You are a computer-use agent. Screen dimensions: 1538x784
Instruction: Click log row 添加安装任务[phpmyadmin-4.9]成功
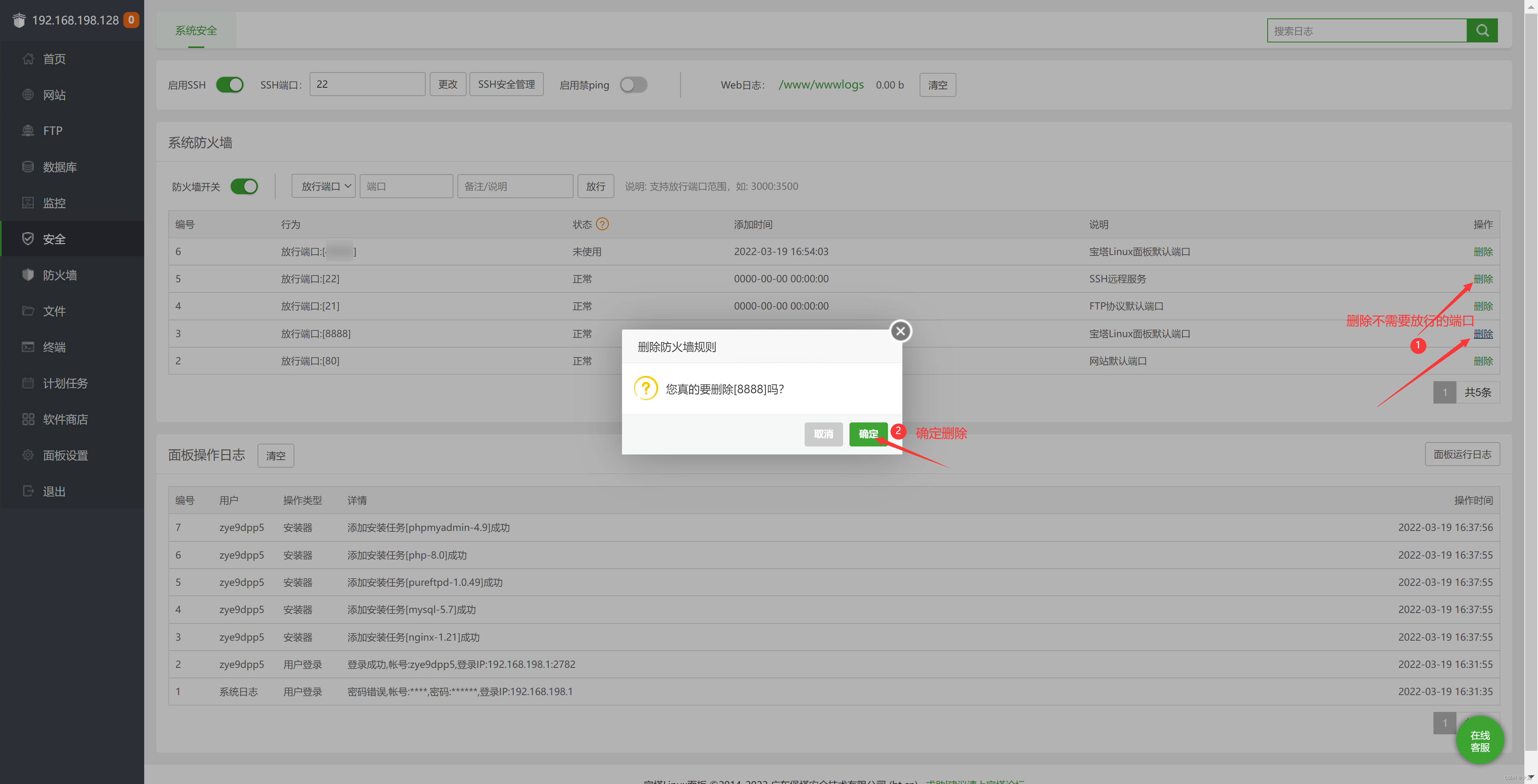(833, 527)
